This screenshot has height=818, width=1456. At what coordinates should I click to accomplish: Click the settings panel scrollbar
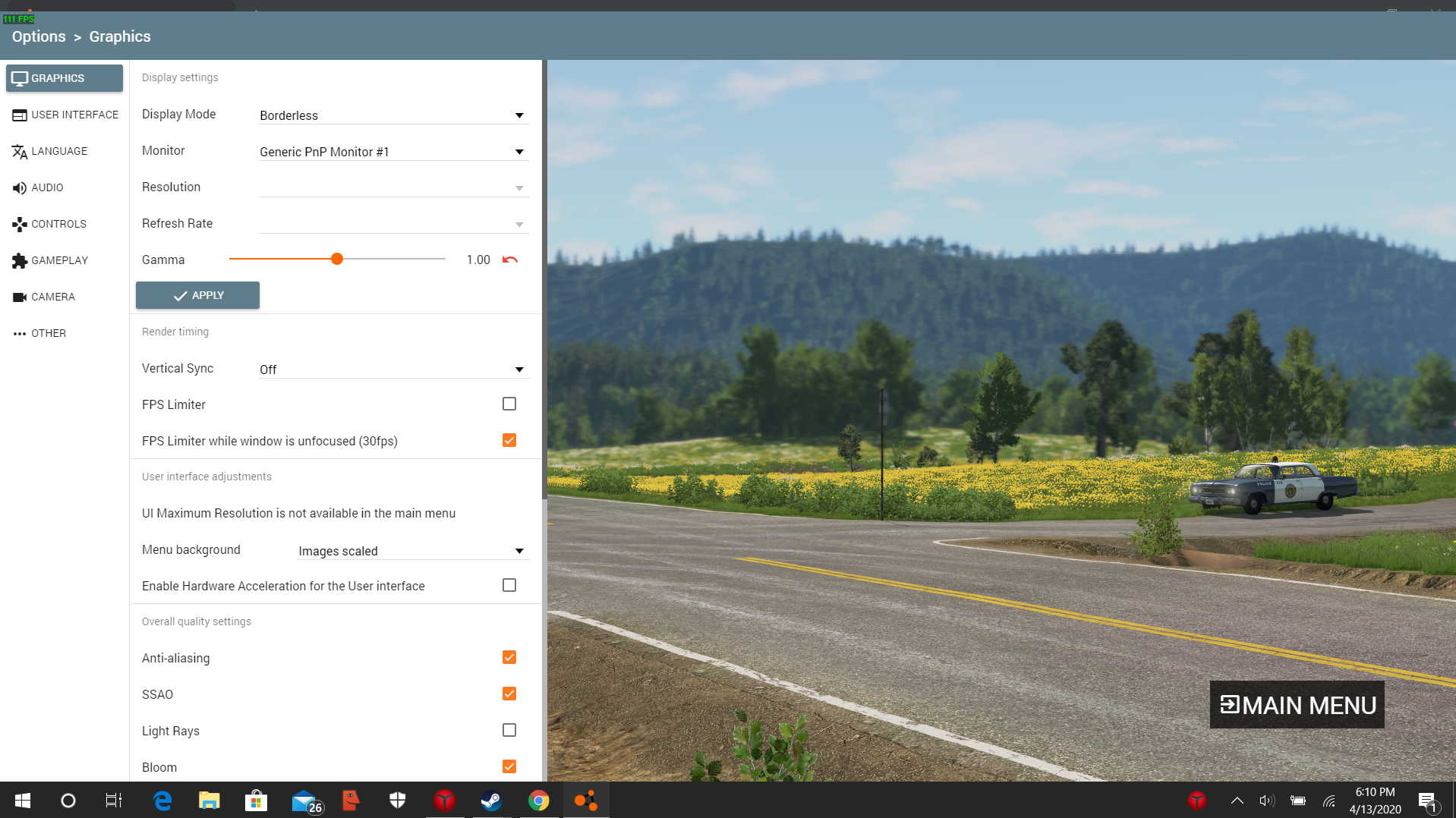pos(544,279)
